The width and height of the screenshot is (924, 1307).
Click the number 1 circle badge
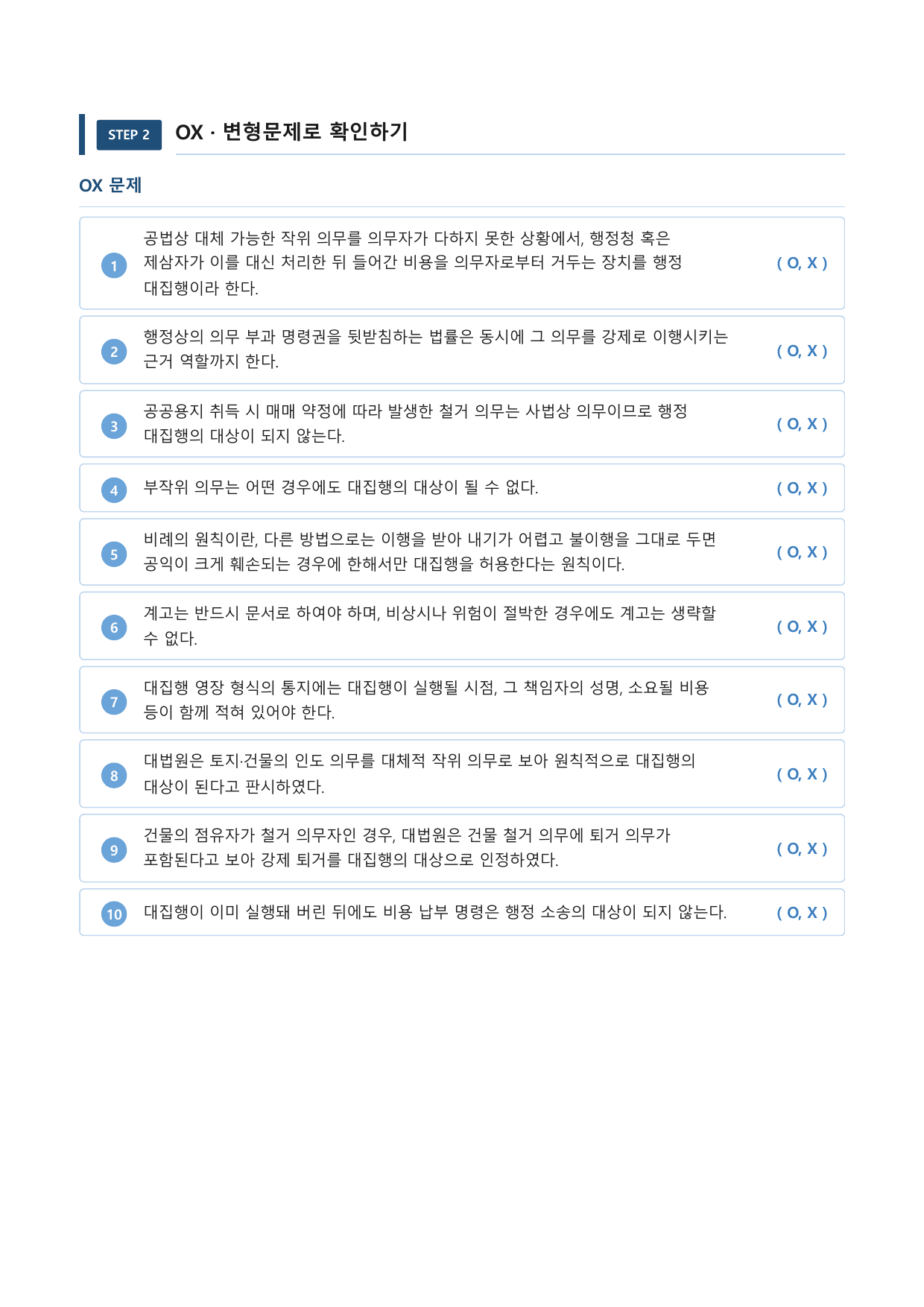tap(114, 265)
